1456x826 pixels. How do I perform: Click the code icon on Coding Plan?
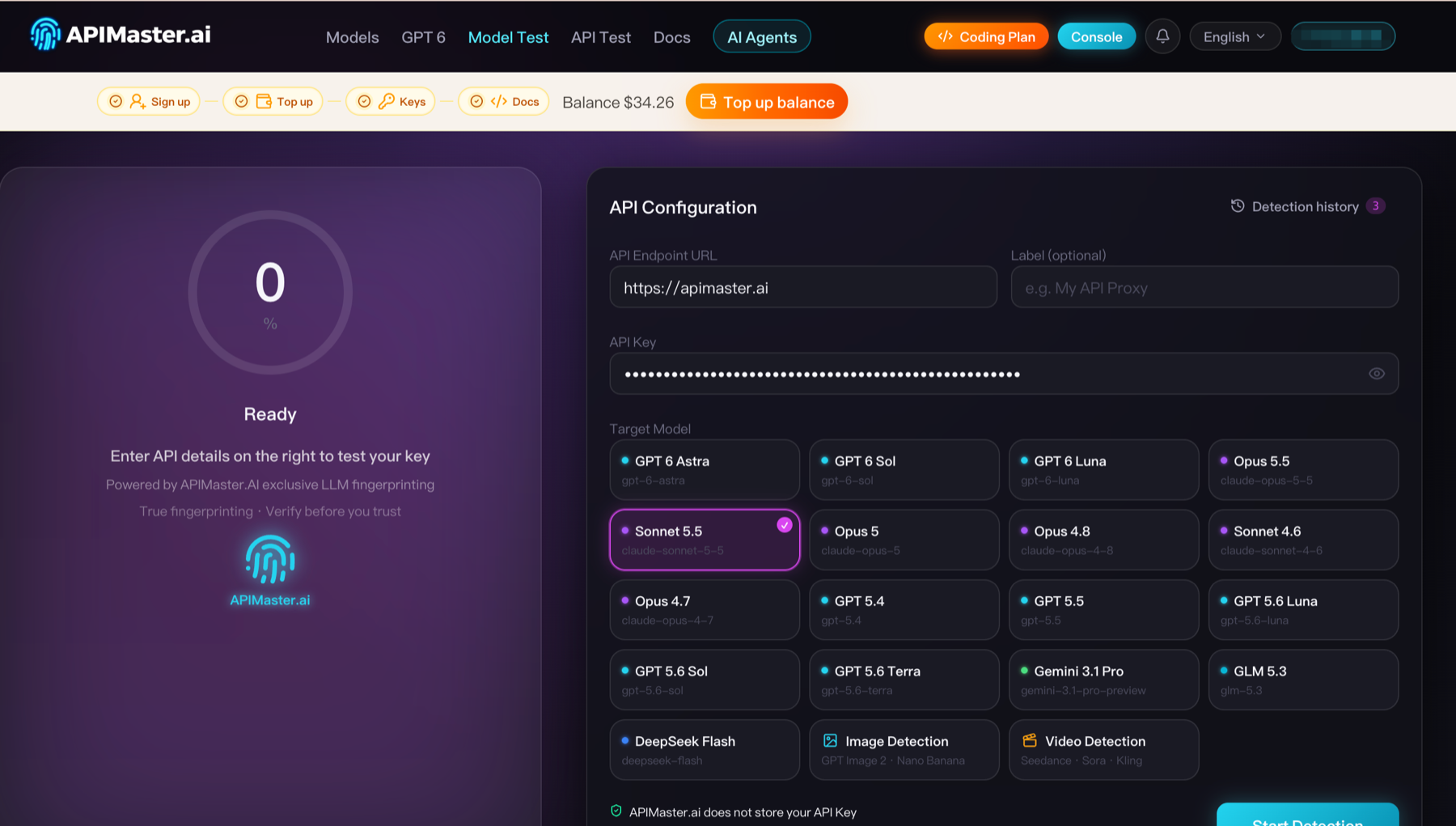[x=945, y=36]
